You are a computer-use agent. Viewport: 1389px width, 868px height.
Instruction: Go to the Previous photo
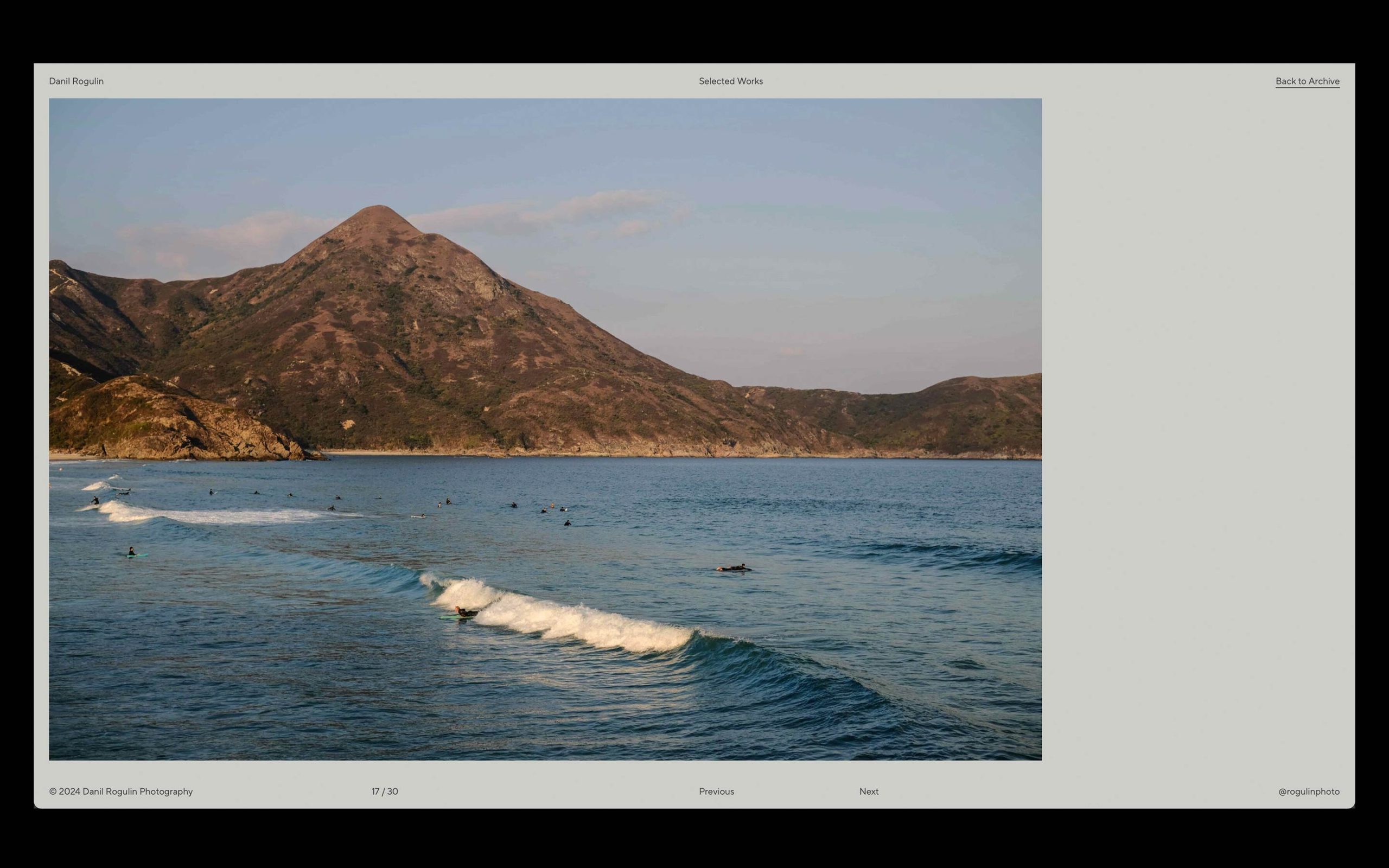tap(716, 791)
